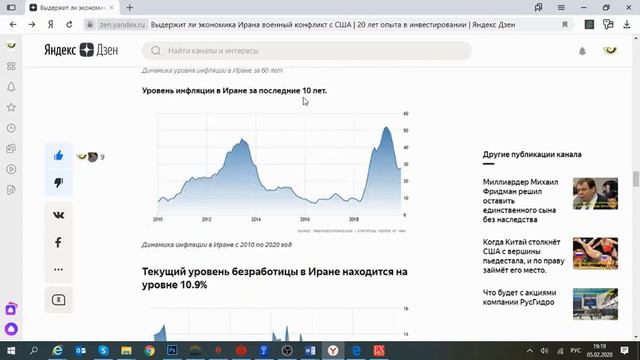This screenshot has height=360, width=640.
Task: Open sidebar favorites star
Action: pos(11,107)
